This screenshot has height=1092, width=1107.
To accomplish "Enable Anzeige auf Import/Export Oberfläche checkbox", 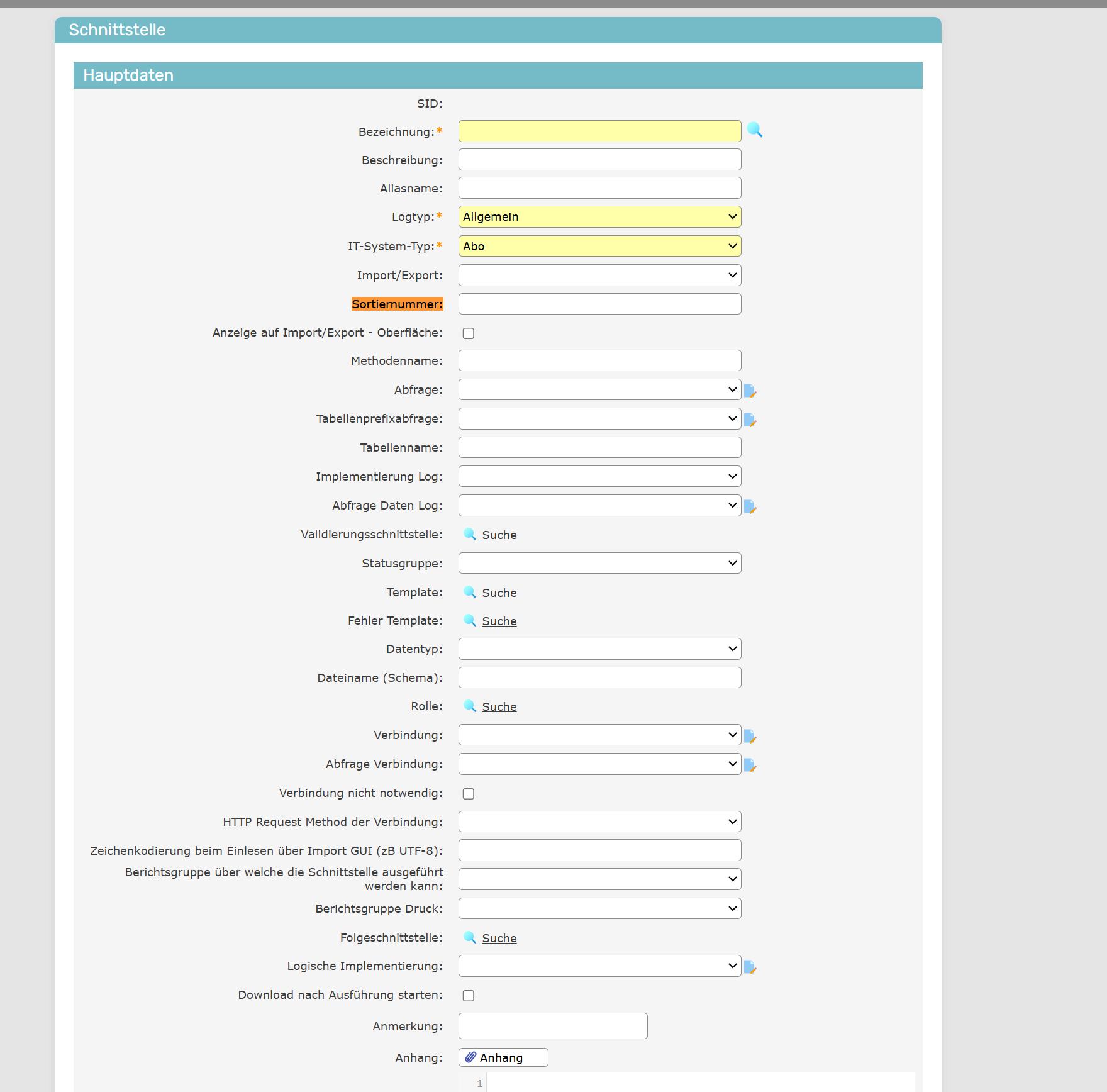I will (x=469, y=333).
